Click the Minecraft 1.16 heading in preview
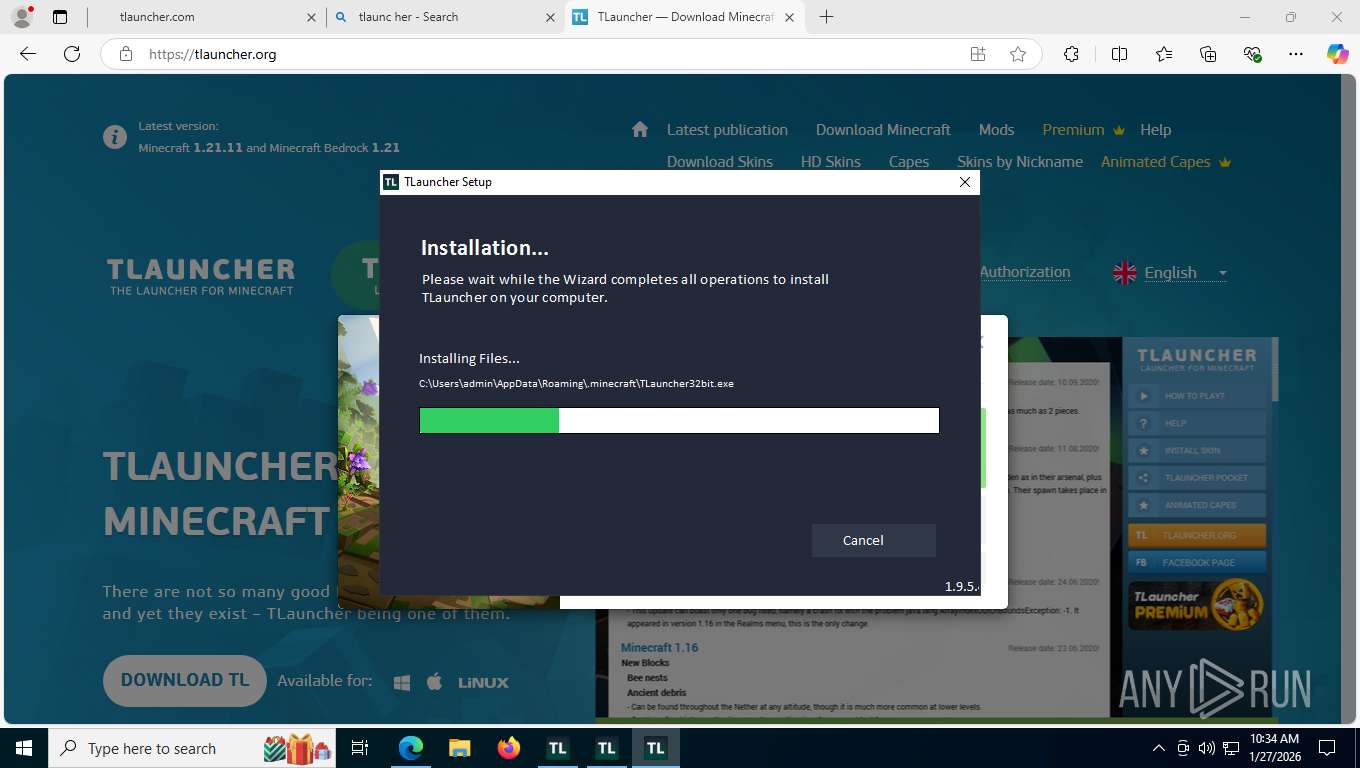The width and height of the screenshot is (1360, 768). 659,648
